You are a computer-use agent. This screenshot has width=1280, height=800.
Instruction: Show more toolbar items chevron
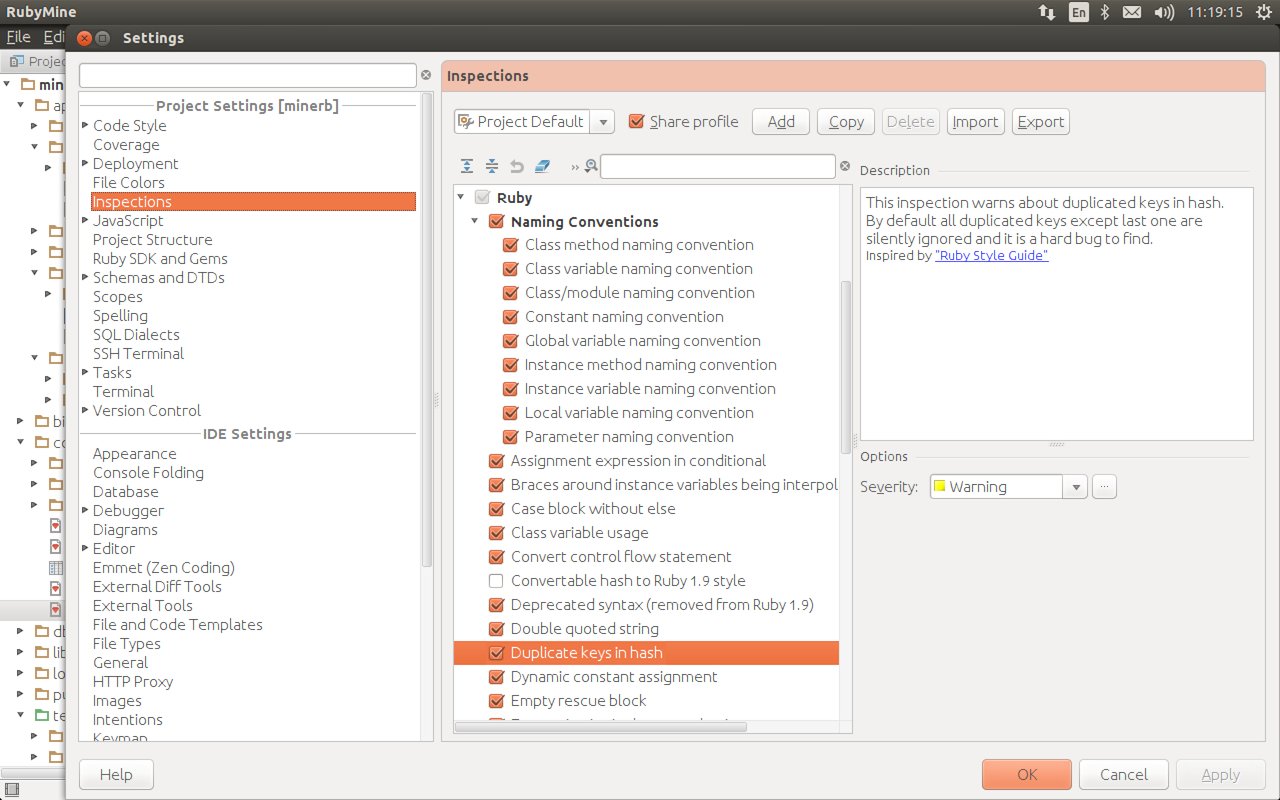[575, 167]
